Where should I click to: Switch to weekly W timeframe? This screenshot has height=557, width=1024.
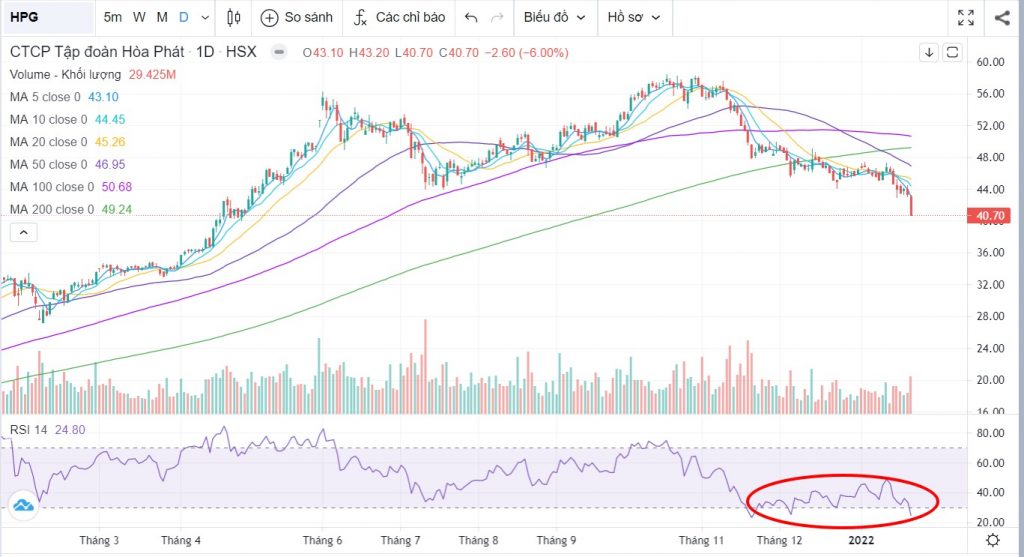tap(138, 17)
